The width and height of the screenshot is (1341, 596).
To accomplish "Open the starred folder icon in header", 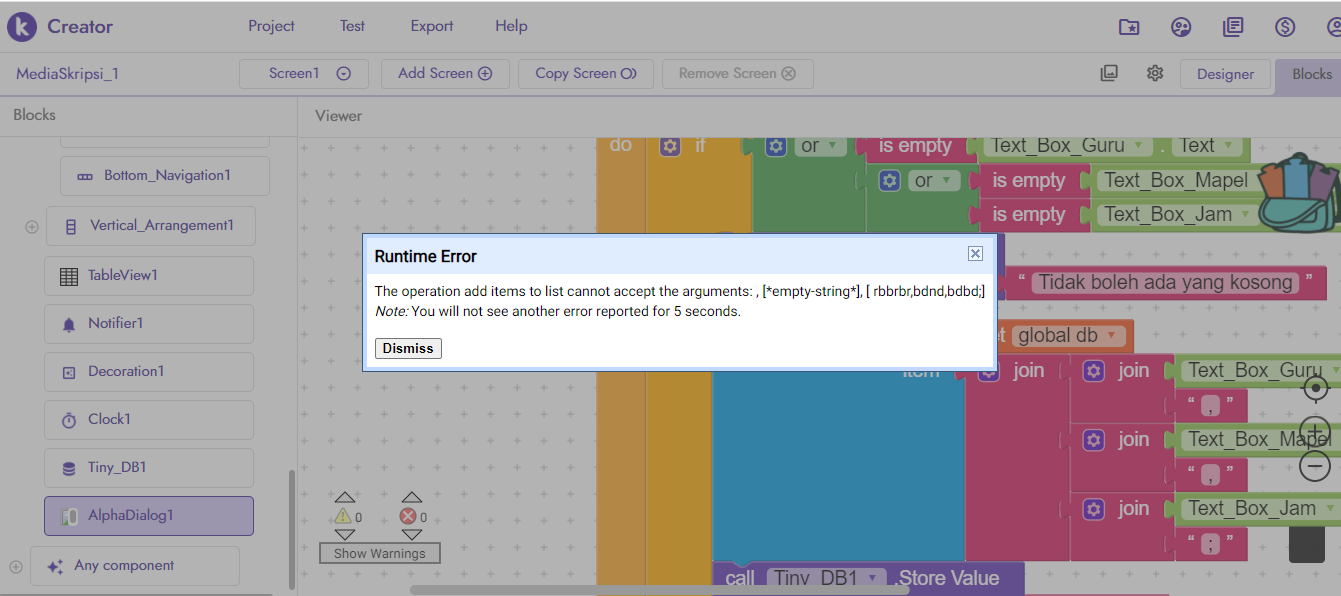I will pos(1129,27).
